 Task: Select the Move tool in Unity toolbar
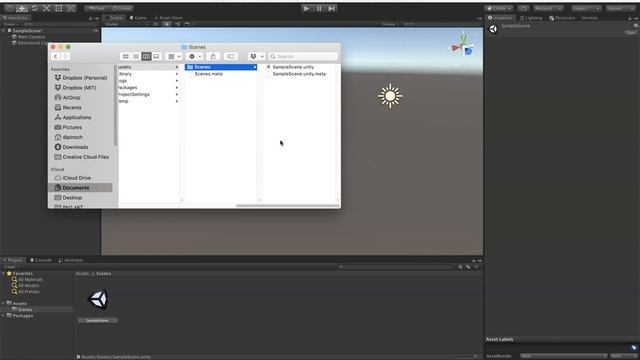coord(22,8)
